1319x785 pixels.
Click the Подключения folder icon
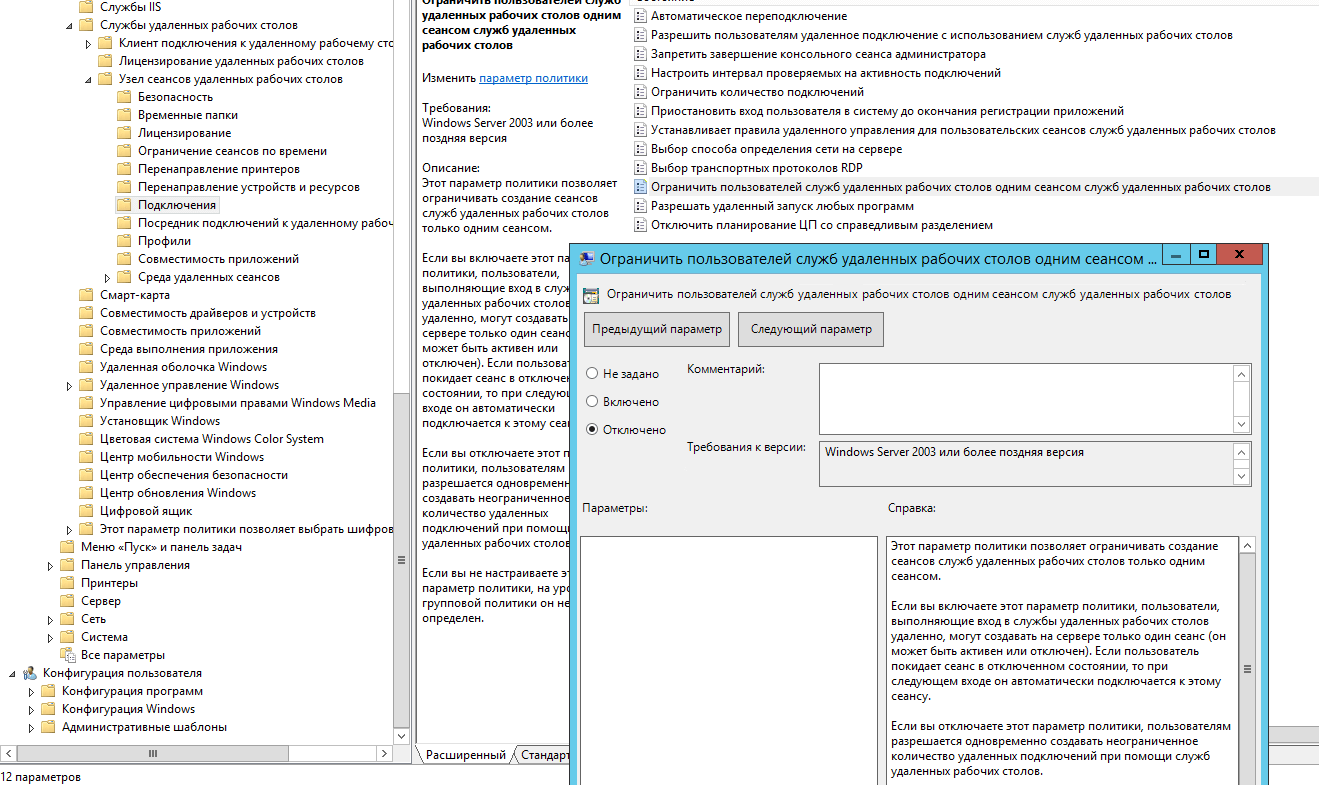click(124, 205)
